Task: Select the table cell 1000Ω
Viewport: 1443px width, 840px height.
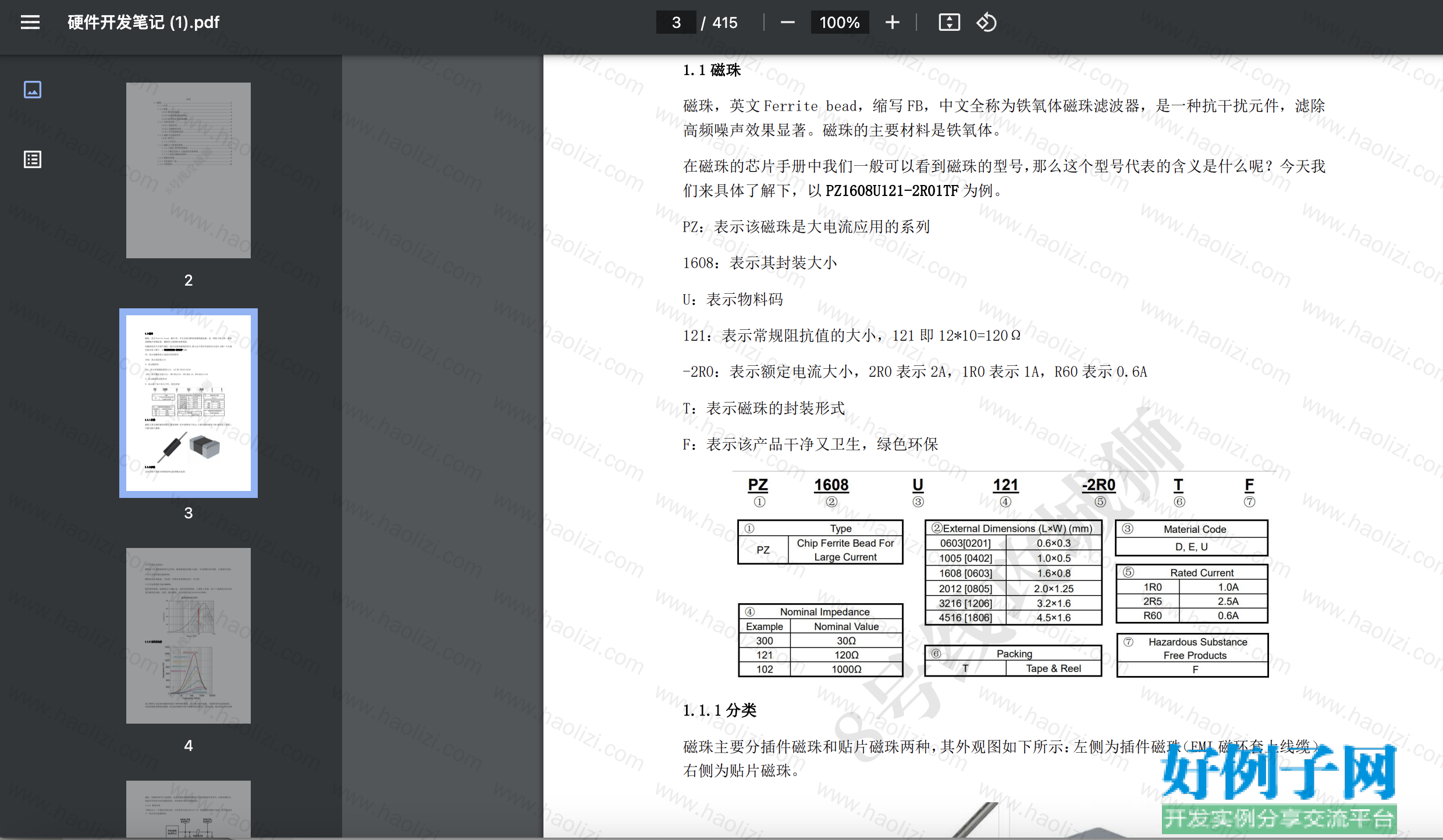Action: click(847, 670)
